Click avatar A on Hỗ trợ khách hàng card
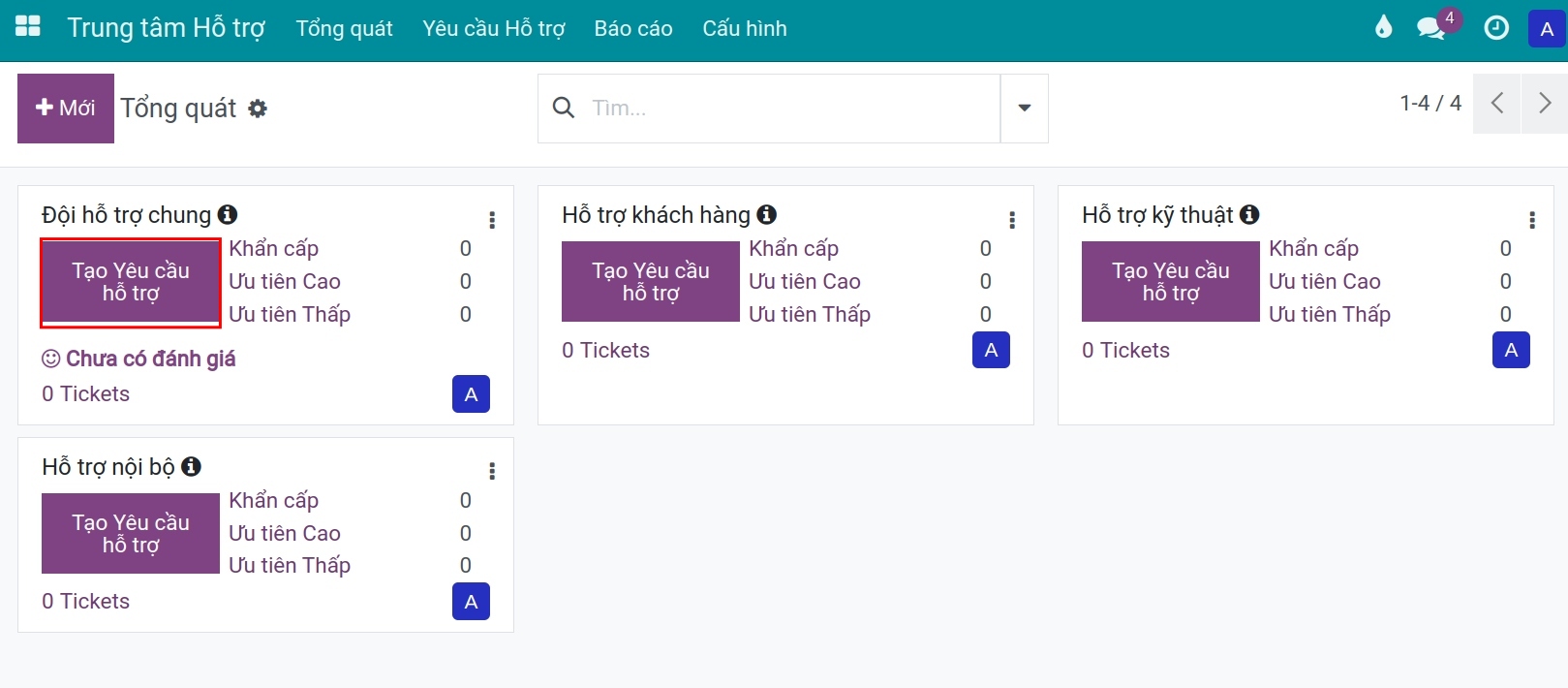Image resolution: width=1568 pixels, height=688 pixels. click(x=991, y=350)
